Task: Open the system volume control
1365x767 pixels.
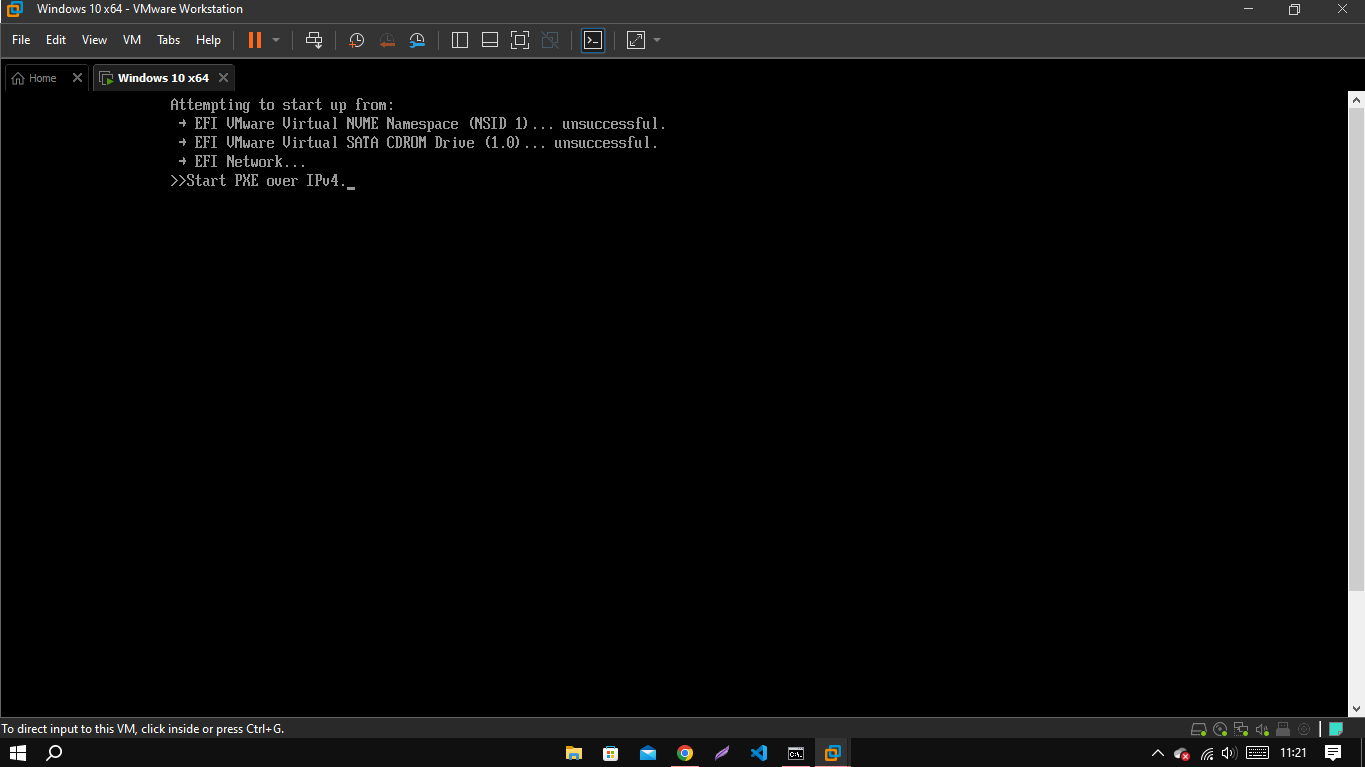Action: [1230, 753]
